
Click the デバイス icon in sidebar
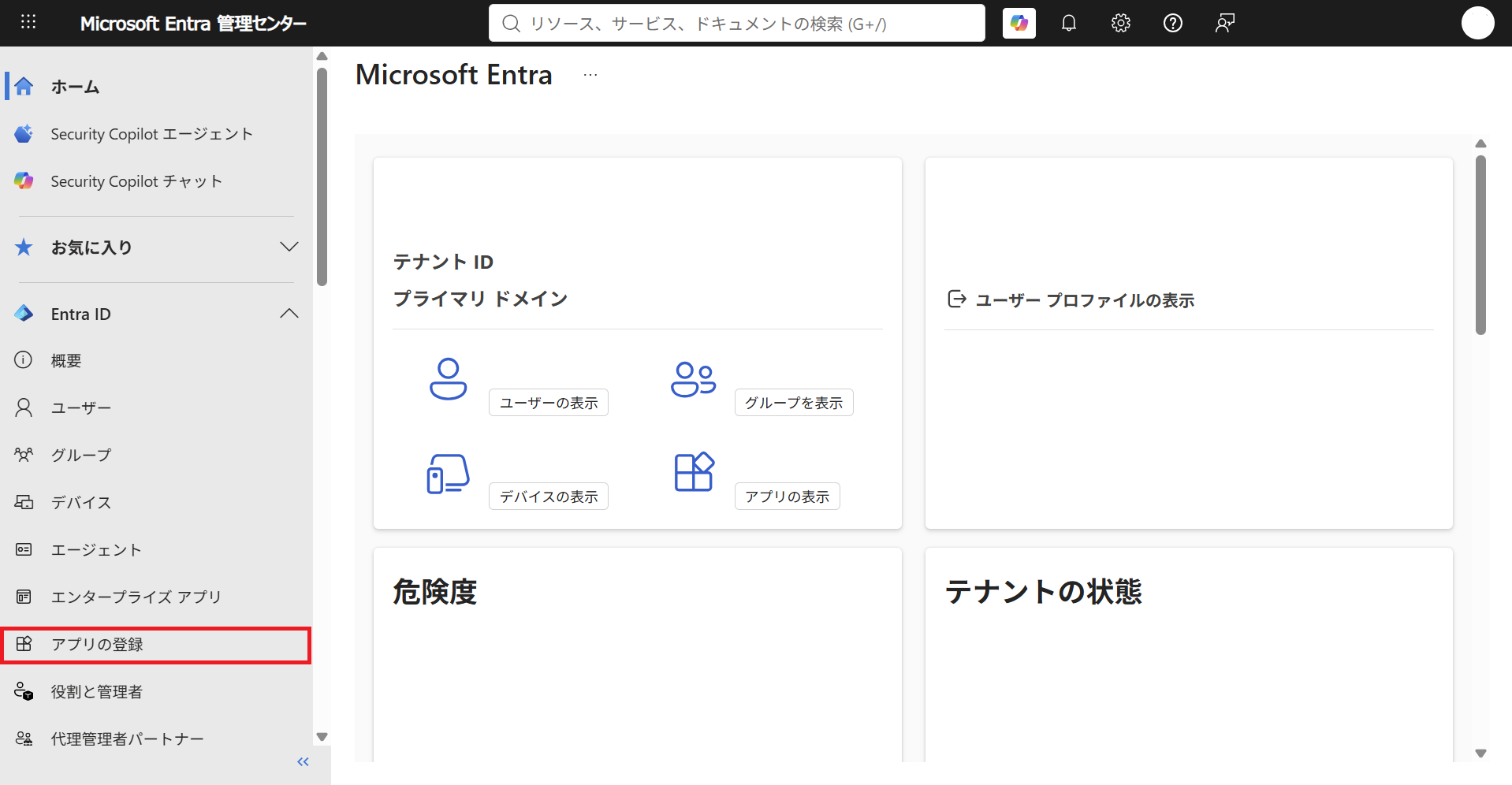coord(24,502)
